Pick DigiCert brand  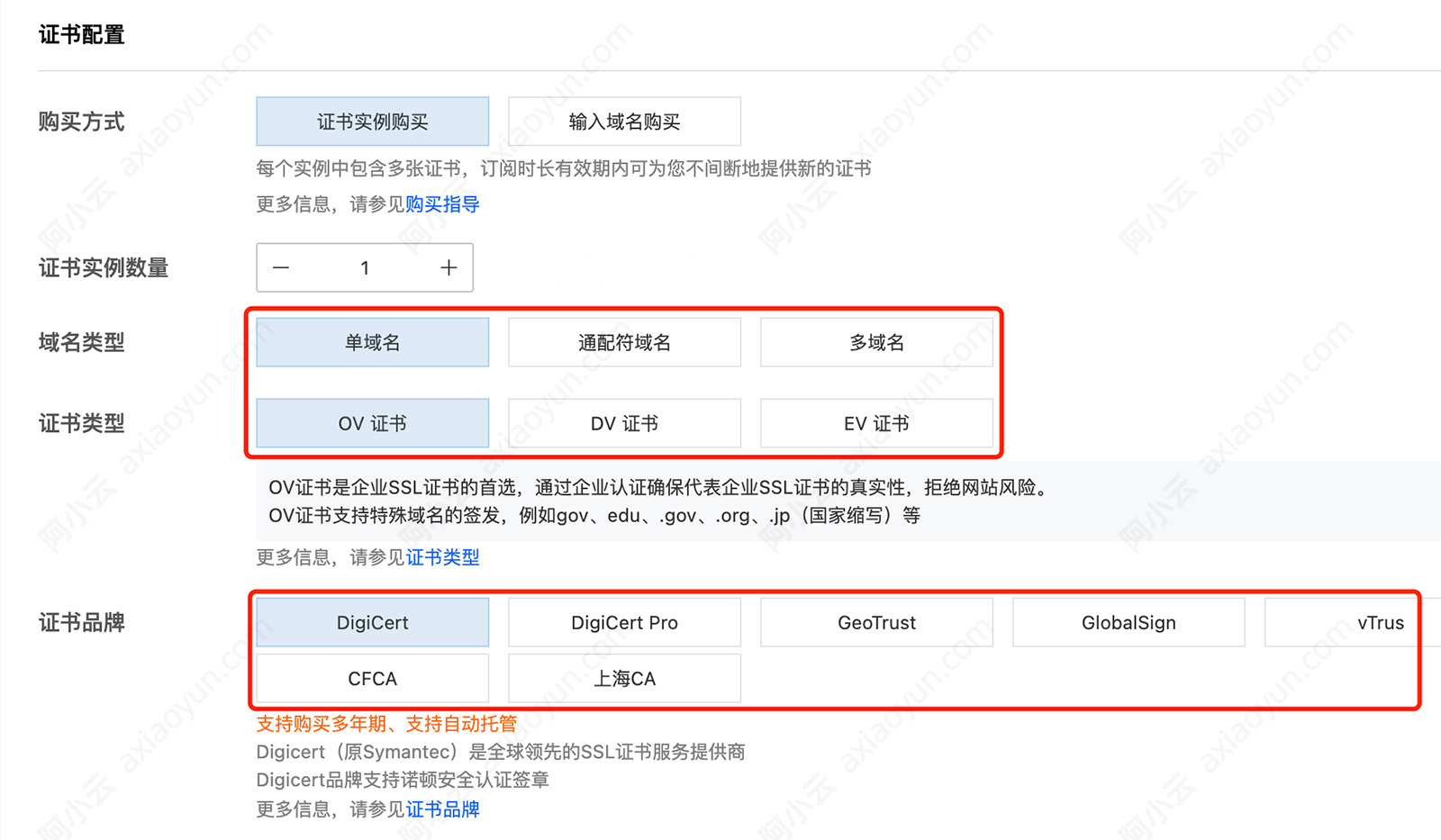372,622
